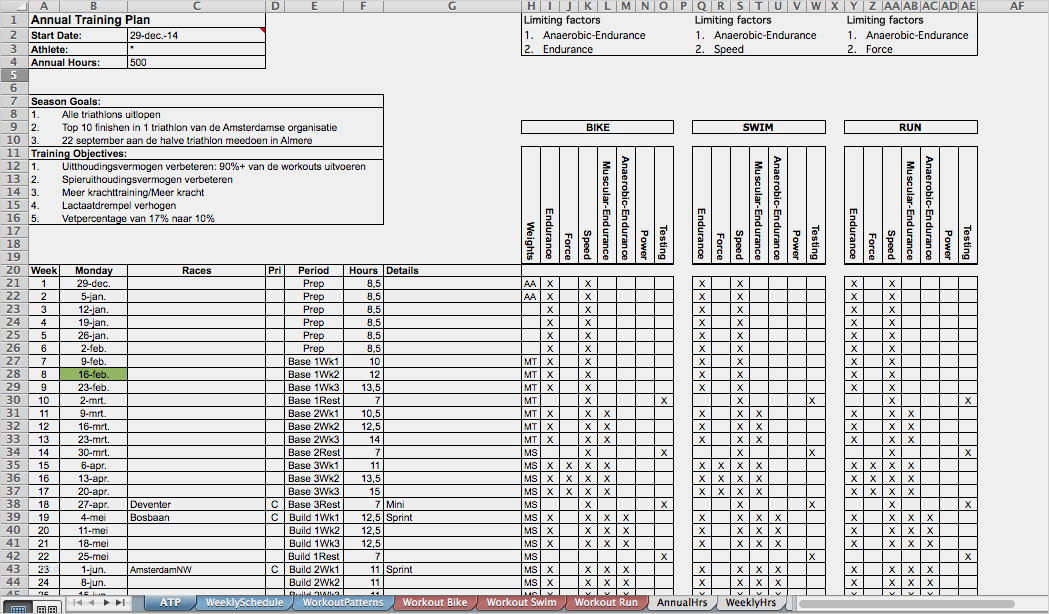
Task: Open the Workout Run tab
Action: coord(606,603)
